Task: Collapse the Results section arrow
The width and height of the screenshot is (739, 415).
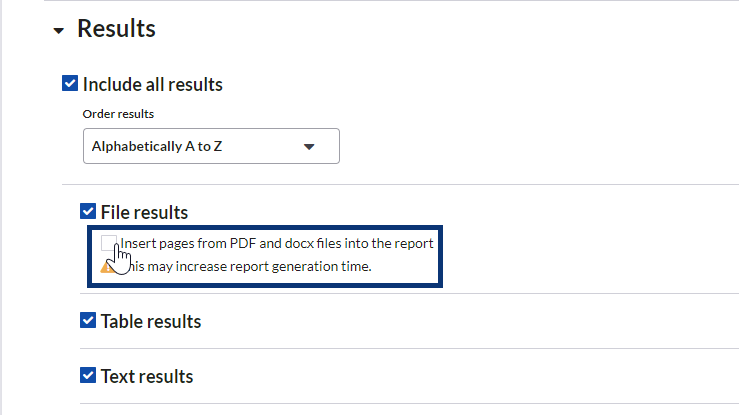Action: coord(58,31)
